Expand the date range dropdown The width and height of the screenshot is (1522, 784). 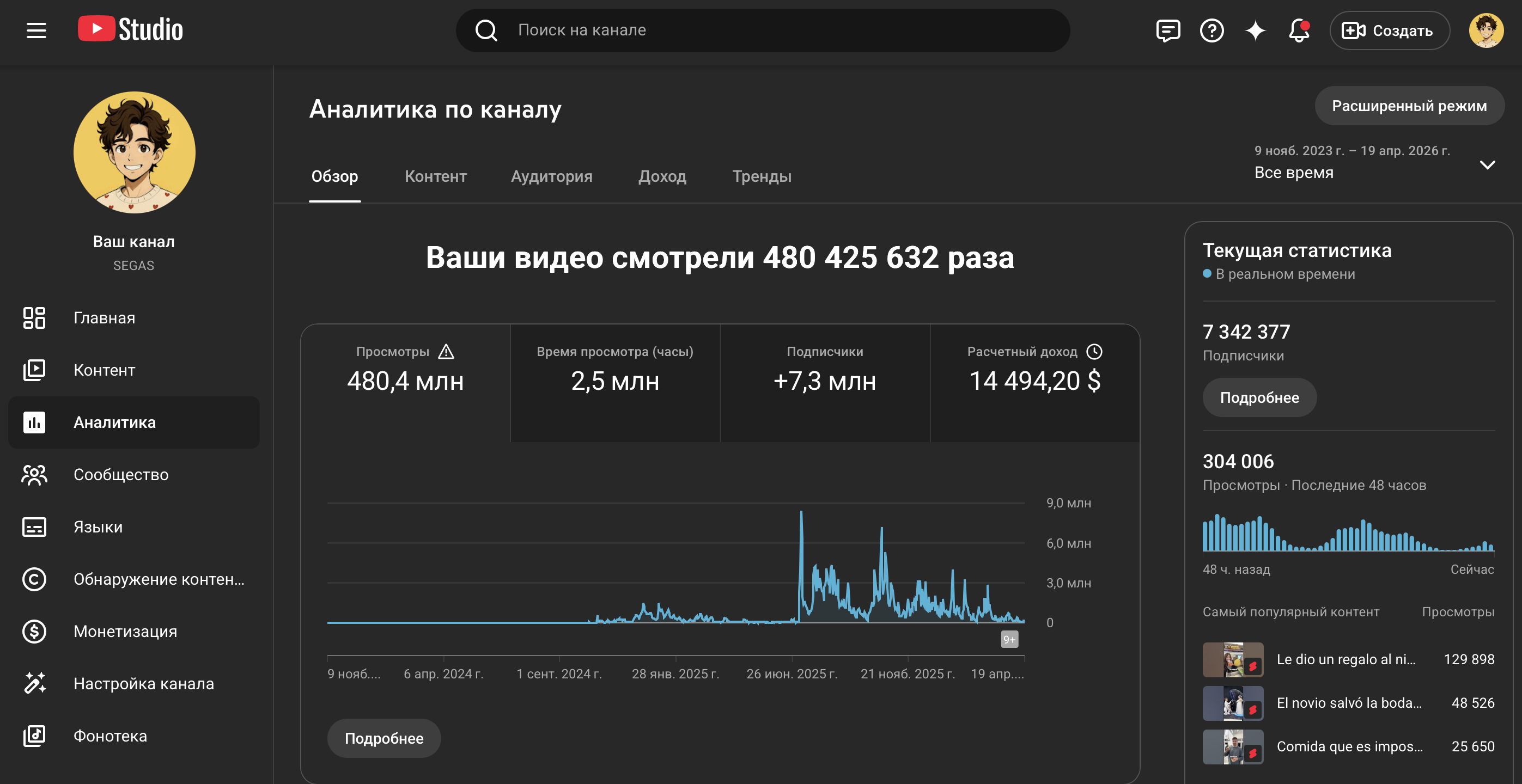click(1487, 165)
